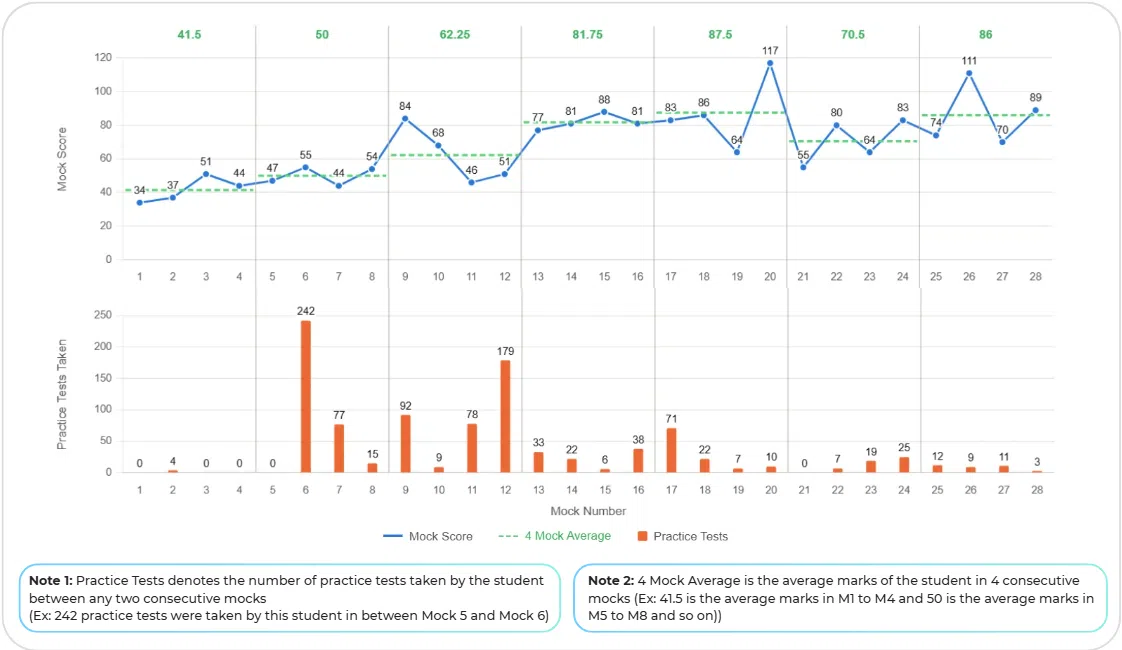1122x650 pixels.
Task: Click the 62.25 average header label
Action: click(x=454, y=34)
